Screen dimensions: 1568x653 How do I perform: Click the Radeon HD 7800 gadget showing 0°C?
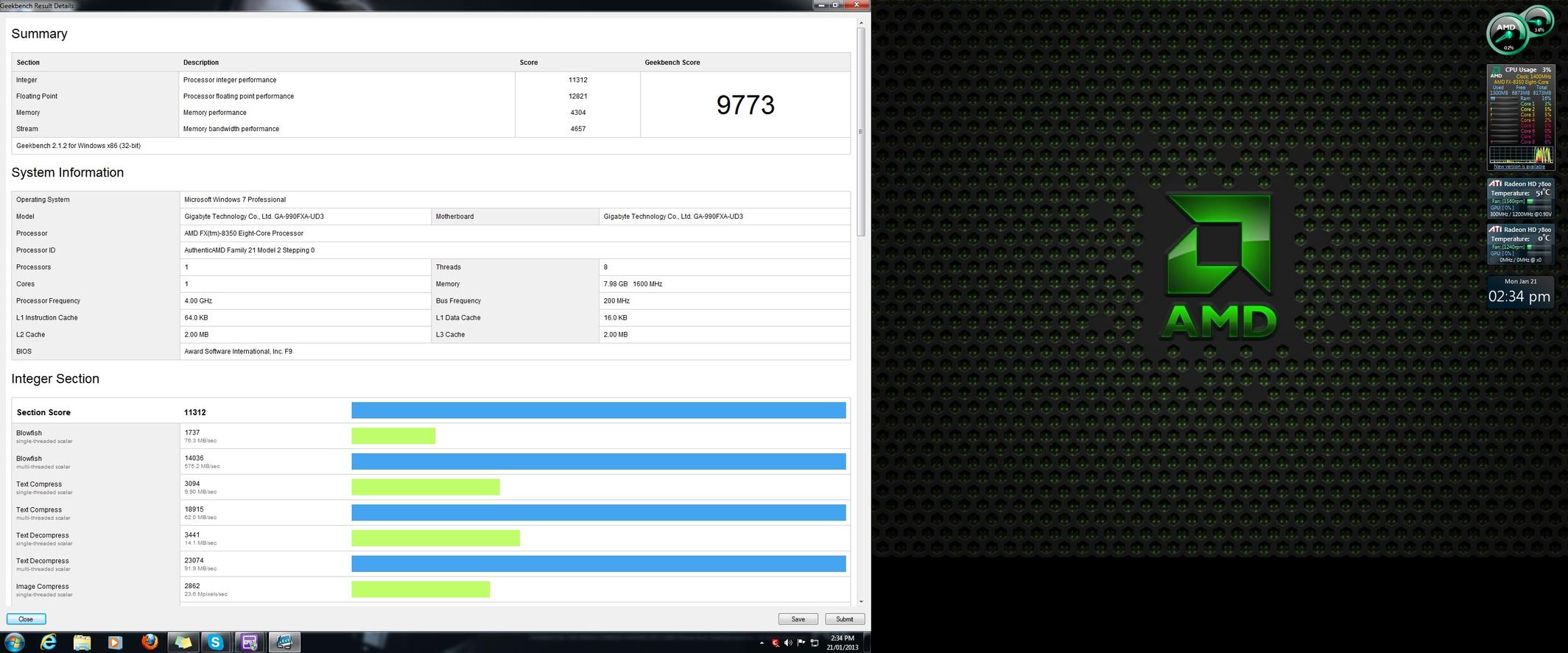(1521, 244)
